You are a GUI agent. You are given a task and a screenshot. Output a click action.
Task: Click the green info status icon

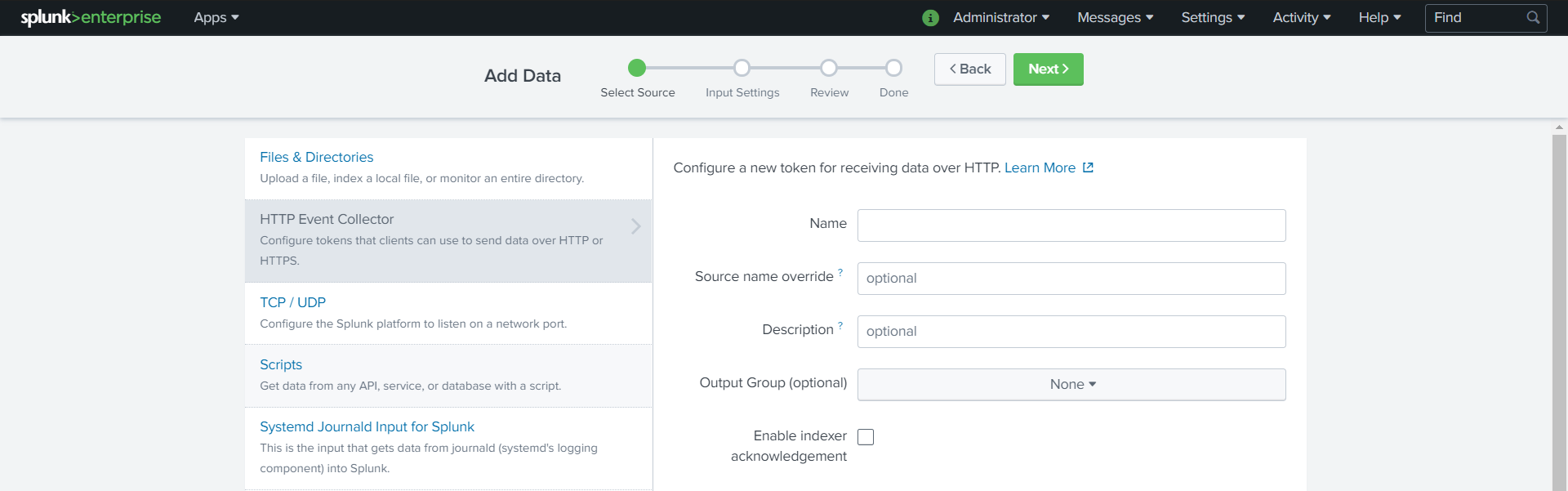930,18
